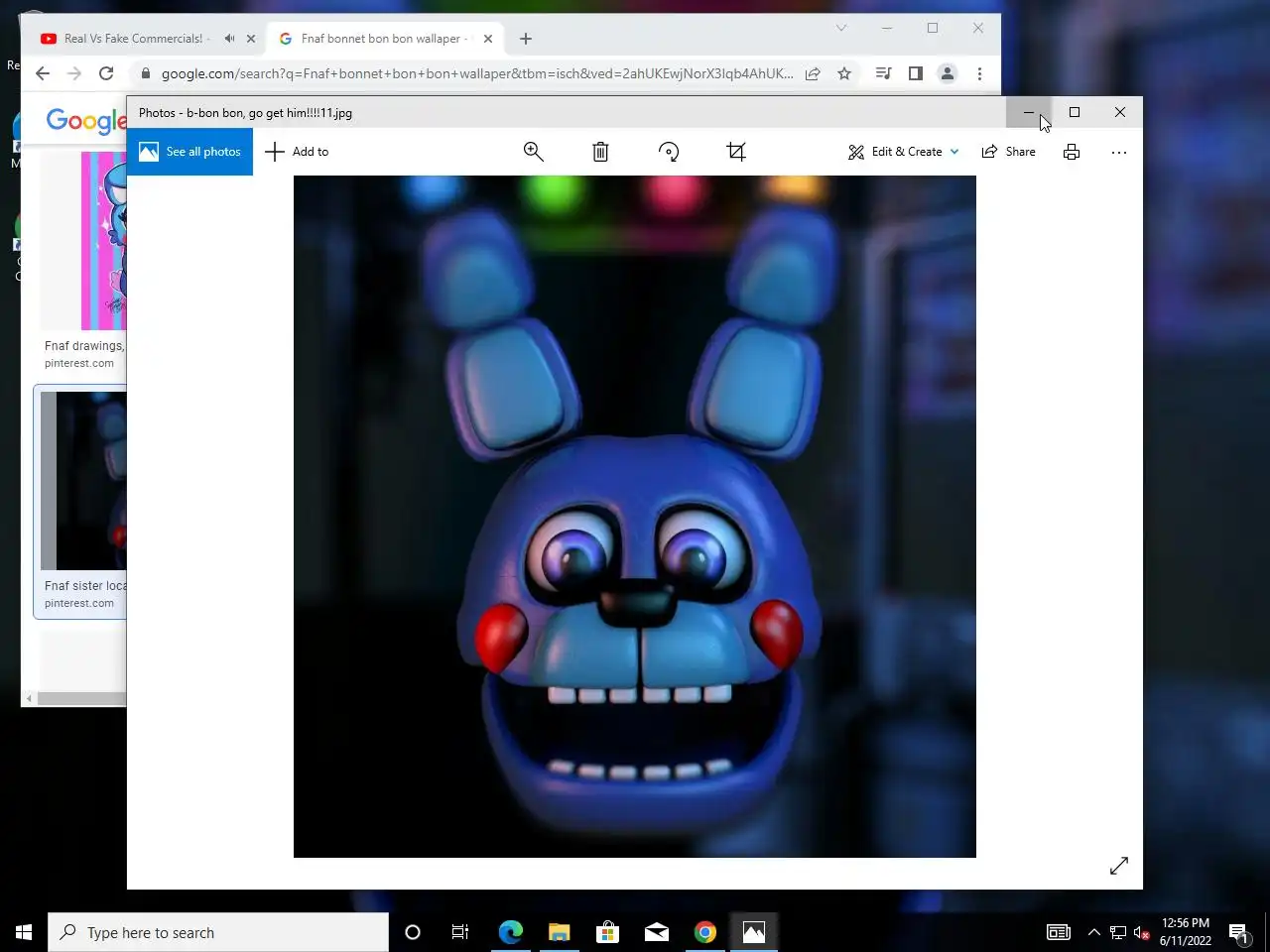
Task: Maximize the Photos window
Action: (x=1075, y=112)
